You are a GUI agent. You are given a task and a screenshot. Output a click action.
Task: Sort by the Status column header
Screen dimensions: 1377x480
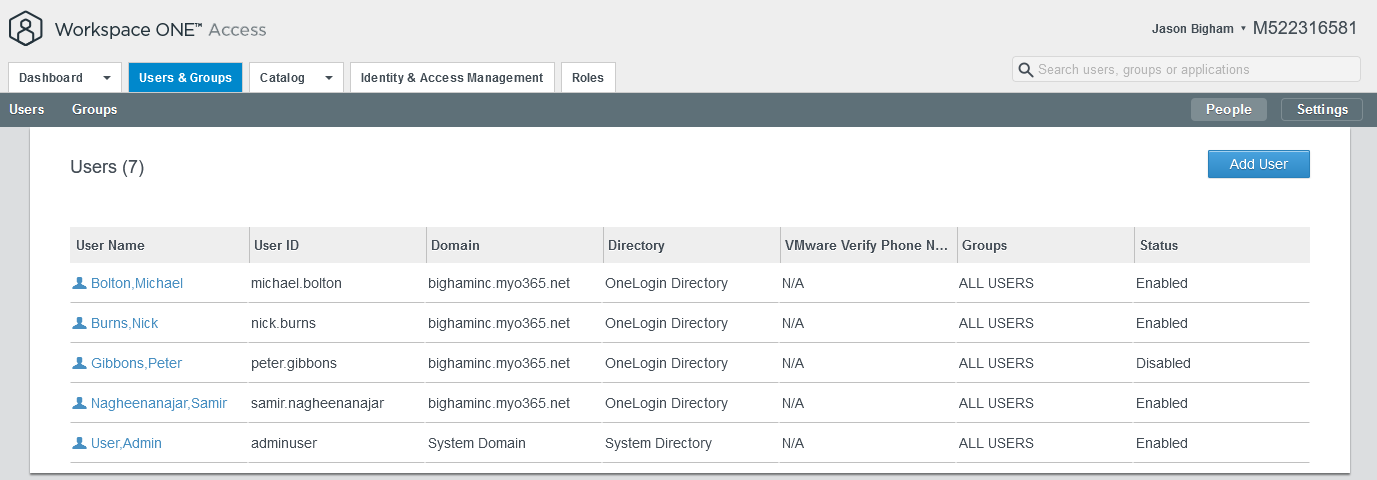point(1157,245)
